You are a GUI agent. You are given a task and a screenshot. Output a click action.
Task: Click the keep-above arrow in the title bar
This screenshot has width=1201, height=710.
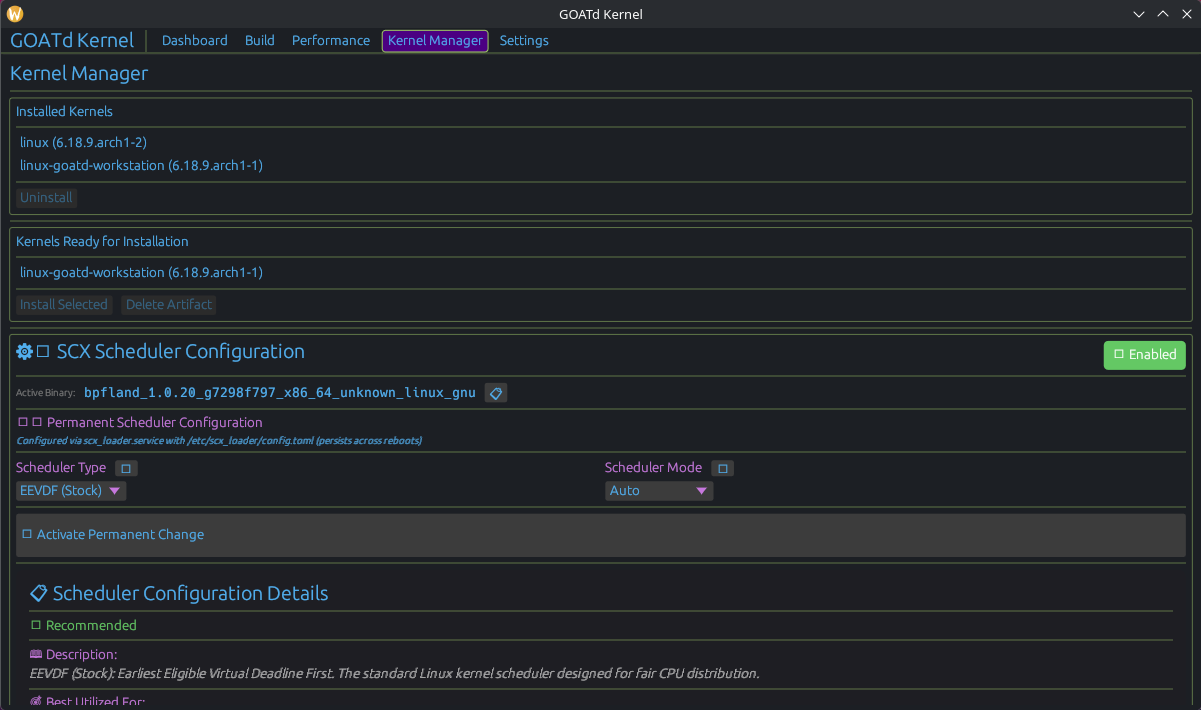coord(1162,14)
